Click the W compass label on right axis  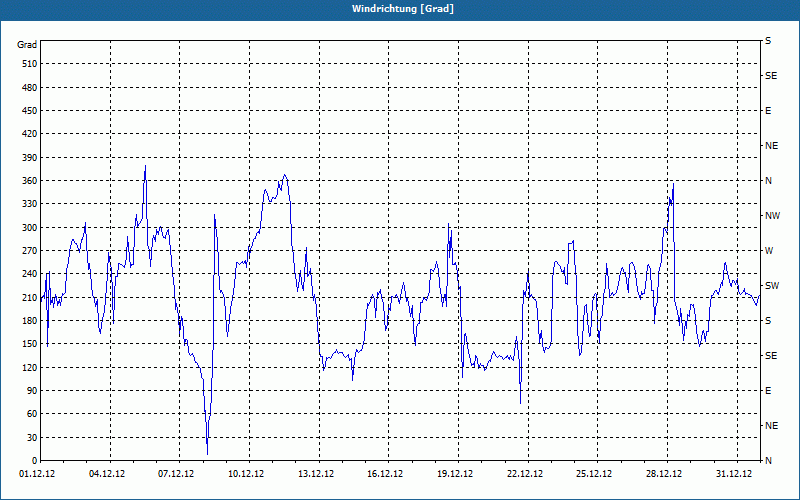point(769,251)
